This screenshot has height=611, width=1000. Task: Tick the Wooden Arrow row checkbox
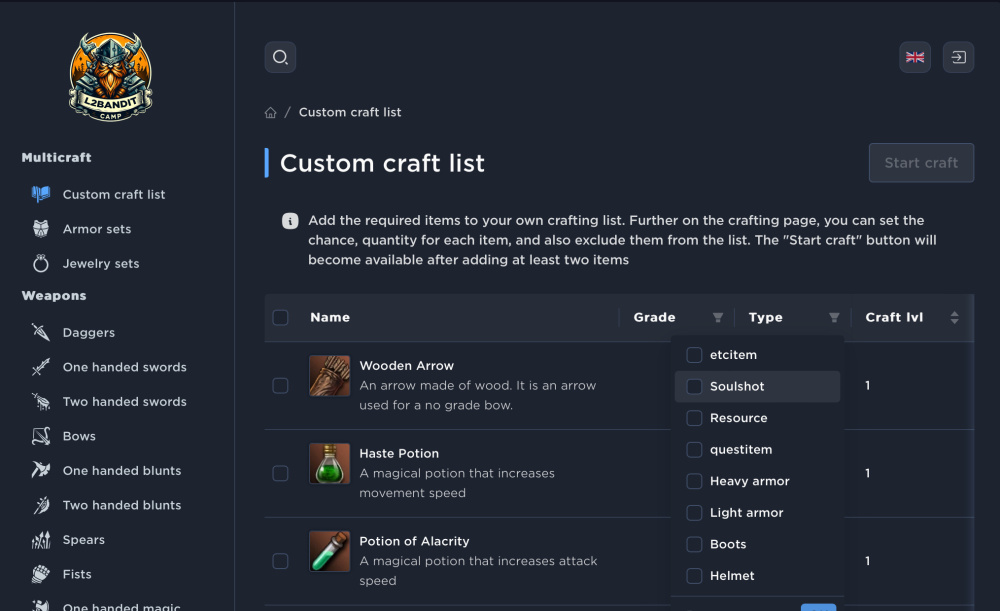(x=281, y=386)
